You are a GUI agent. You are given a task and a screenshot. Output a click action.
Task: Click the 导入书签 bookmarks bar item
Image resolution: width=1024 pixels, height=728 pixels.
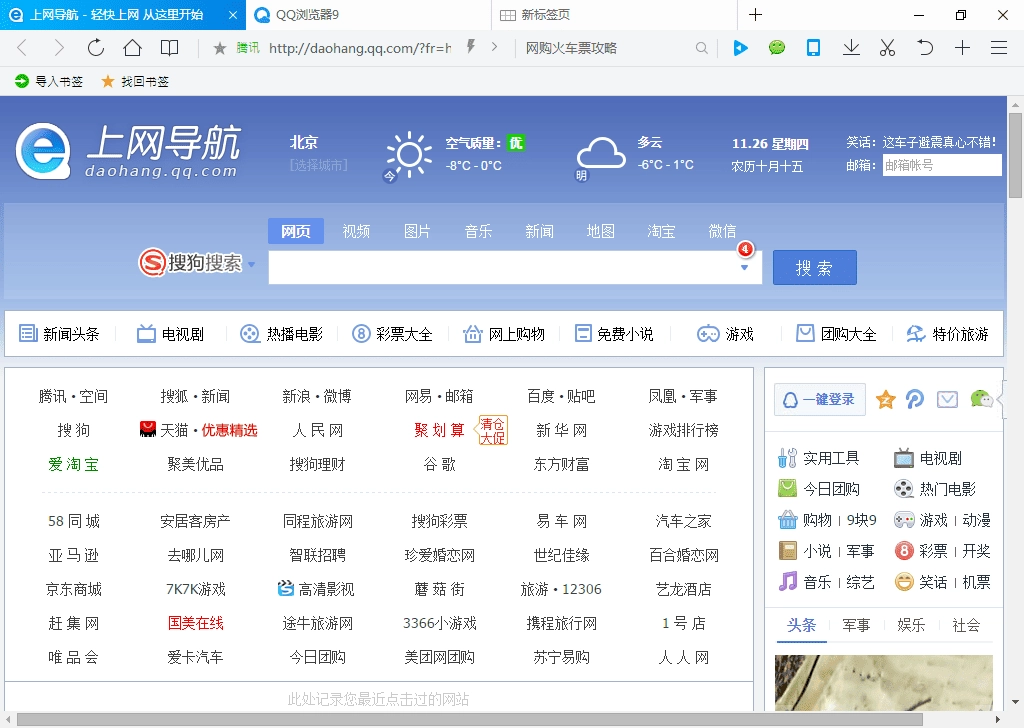click(x=49, y=81)
